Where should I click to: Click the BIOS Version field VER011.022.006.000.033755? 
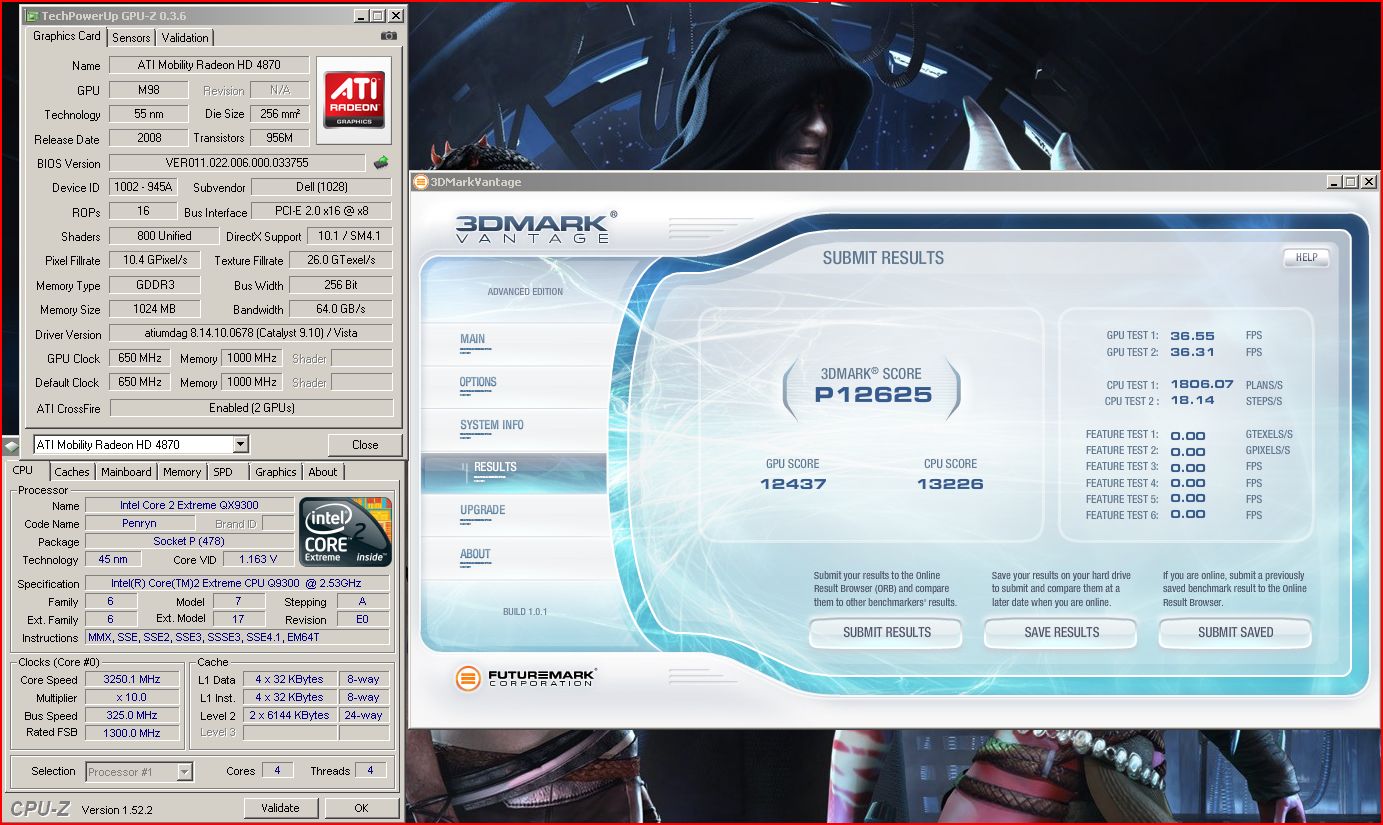click(237, 163)
